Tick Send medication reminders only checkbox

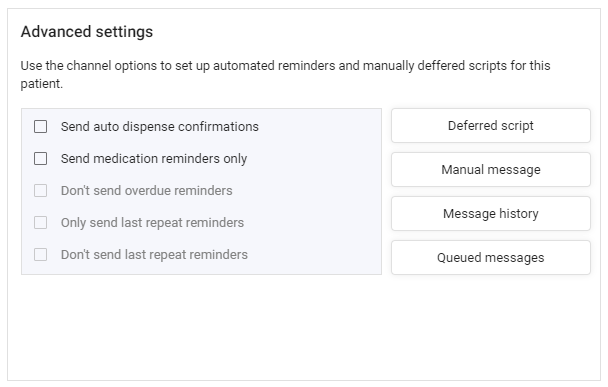(40, 159)
